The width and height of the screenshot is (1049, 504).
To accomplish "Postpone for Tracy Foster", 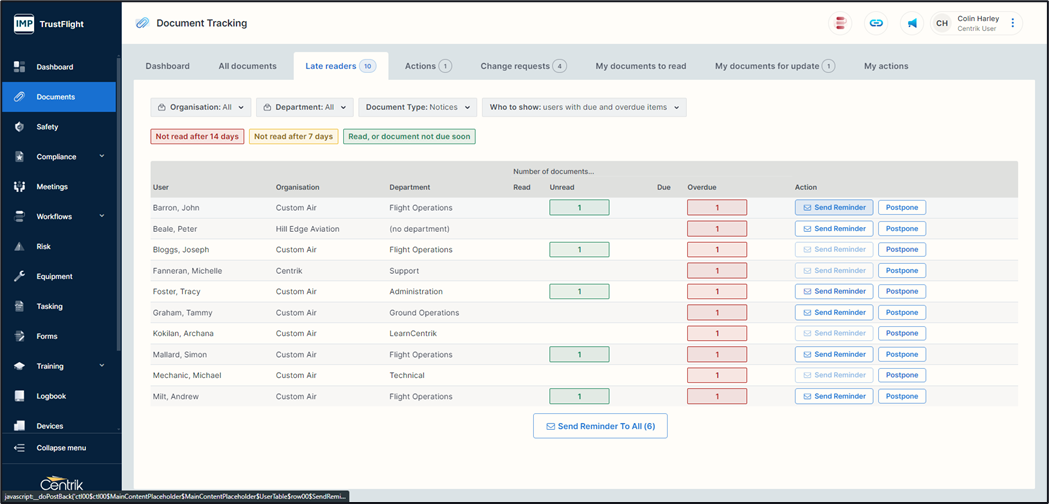I will pos(901,292).
